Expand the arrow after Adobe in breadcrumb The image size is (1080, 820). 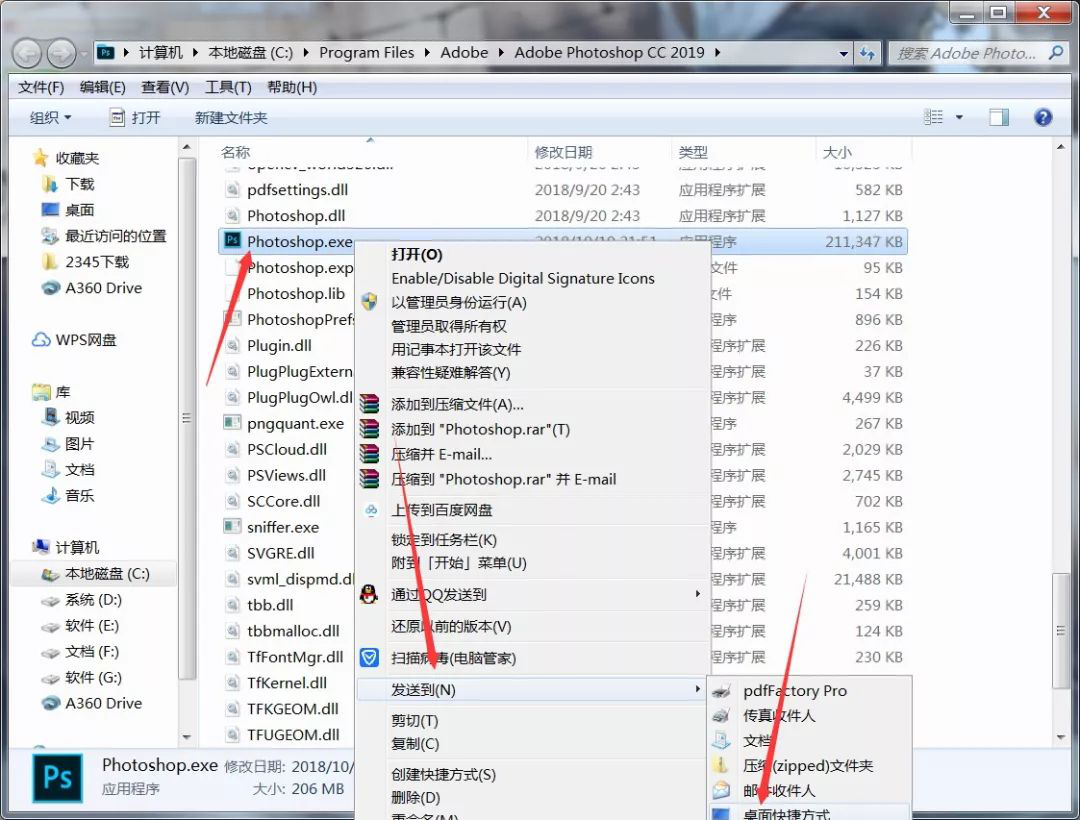tap(501, 52)
